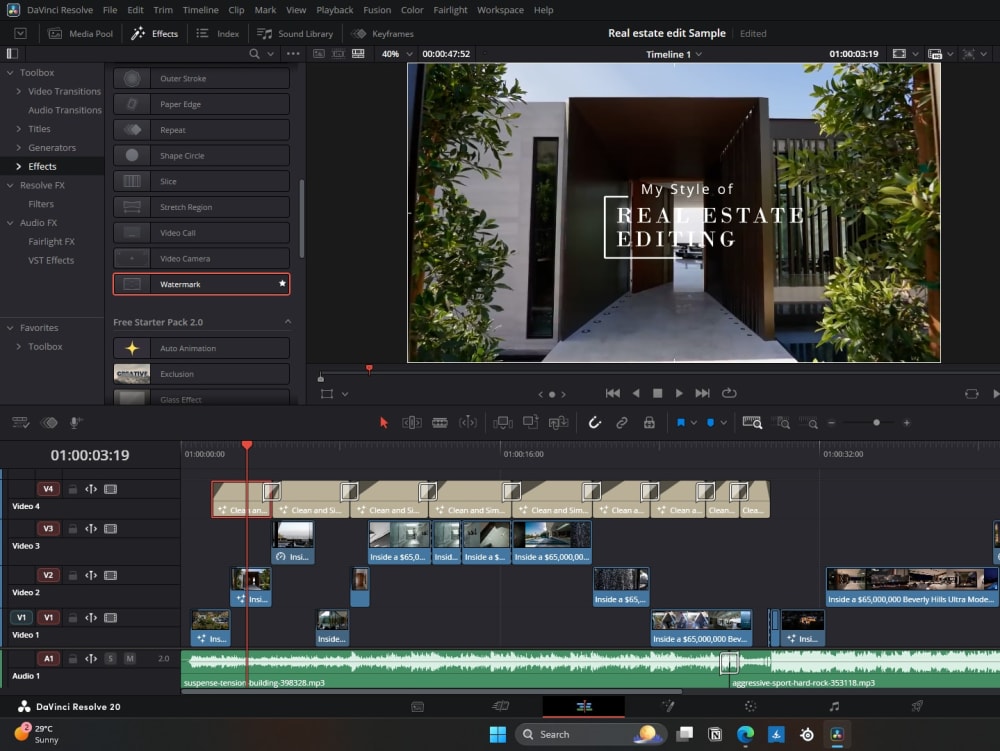Switch to the Deliver page rocket icon

coord(917,706)
